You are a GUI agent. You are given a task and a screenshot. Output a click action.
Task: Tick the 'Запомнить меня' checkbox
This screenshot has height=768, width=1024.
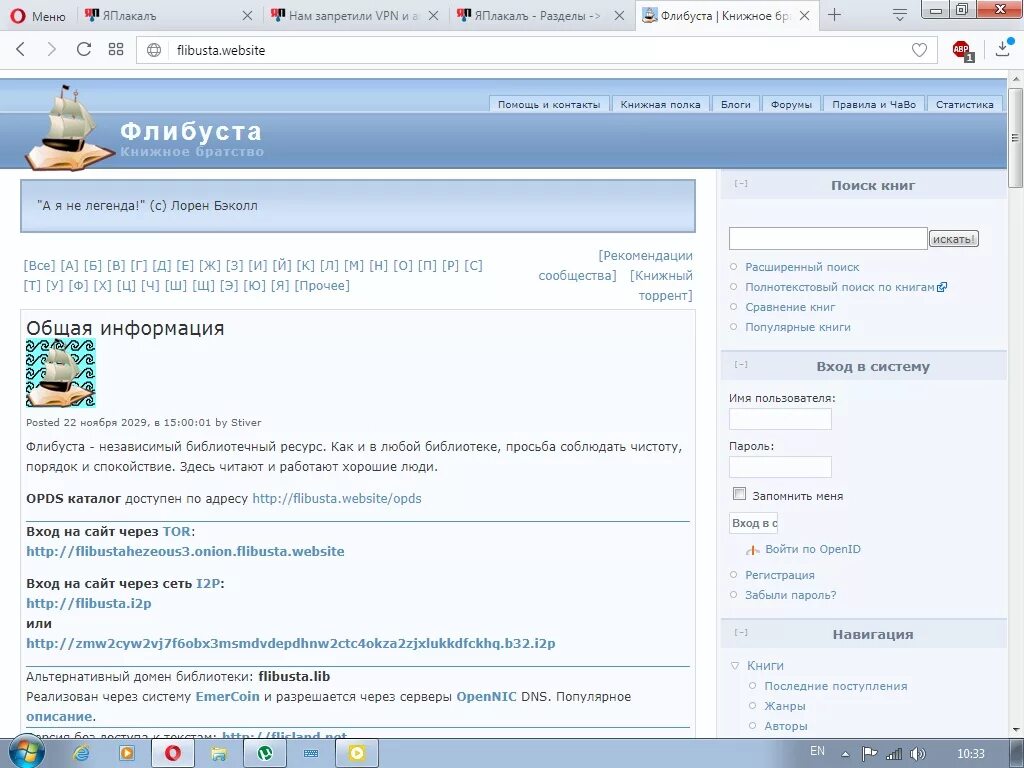coord(739,494)
